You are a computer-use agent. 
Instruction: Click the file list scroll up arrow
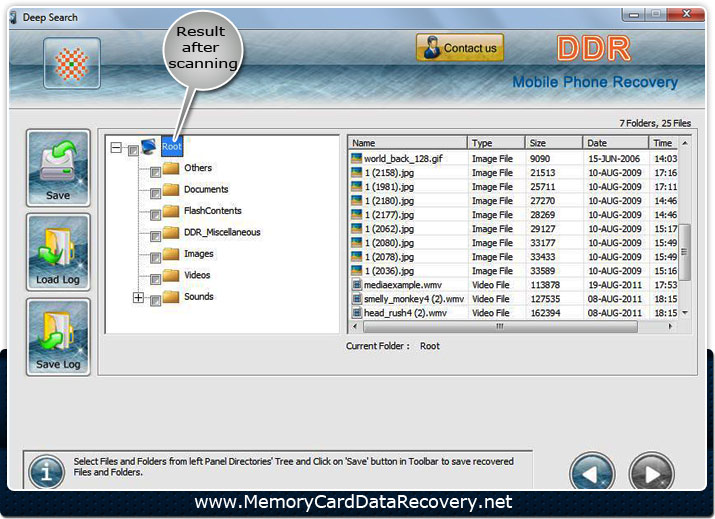(684, 143)
